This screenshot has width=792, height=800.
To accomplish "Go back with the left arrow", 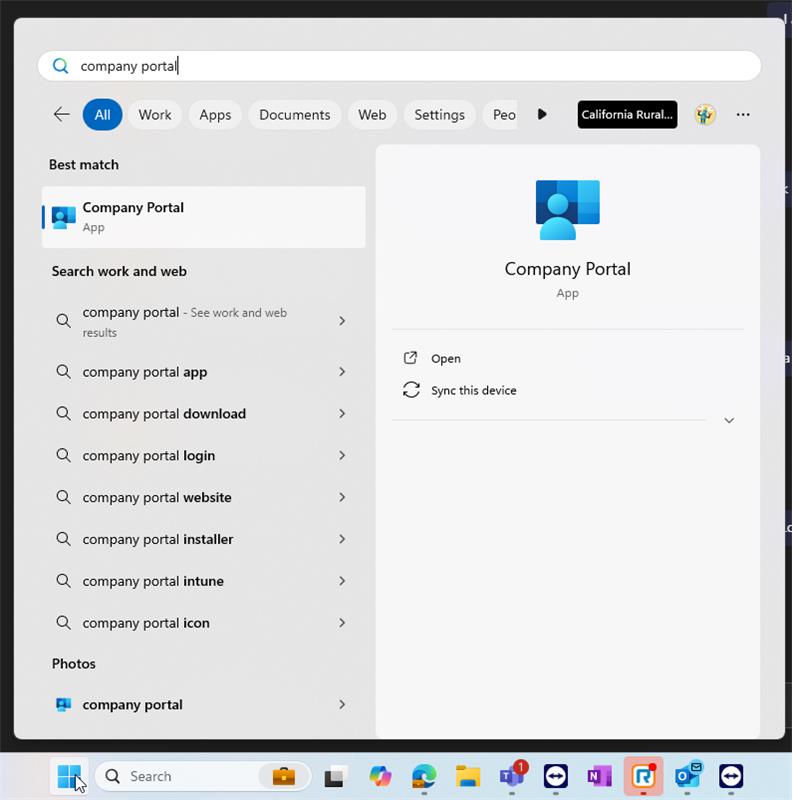I will (62, 114).
